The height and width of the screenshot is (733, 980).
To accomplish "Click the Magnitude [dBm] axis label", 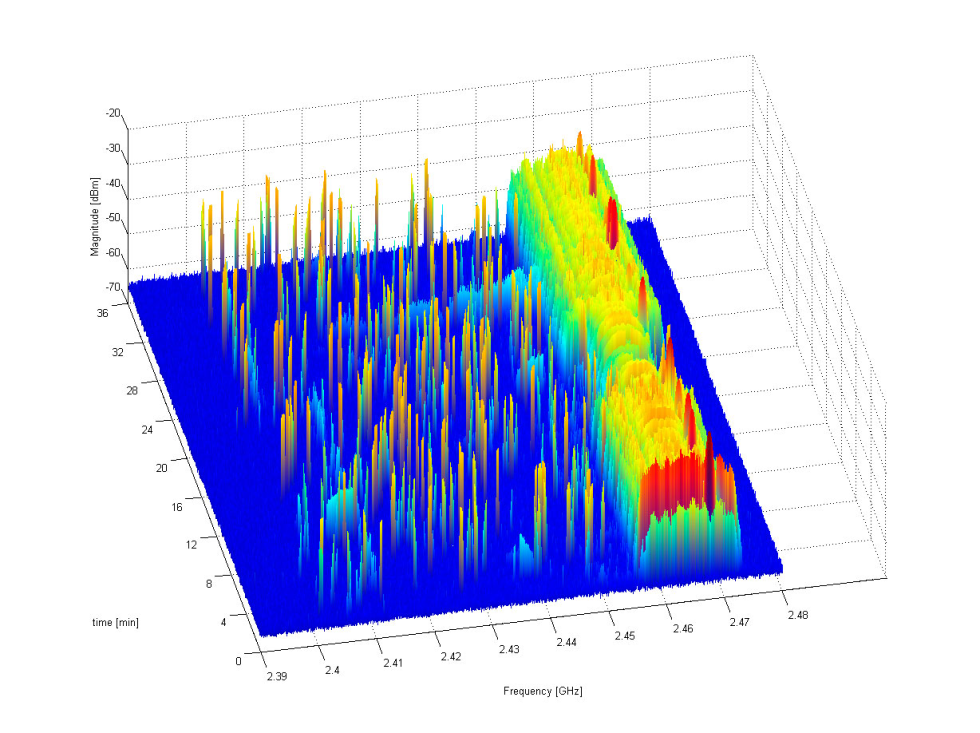I will (x=95, y=217).
